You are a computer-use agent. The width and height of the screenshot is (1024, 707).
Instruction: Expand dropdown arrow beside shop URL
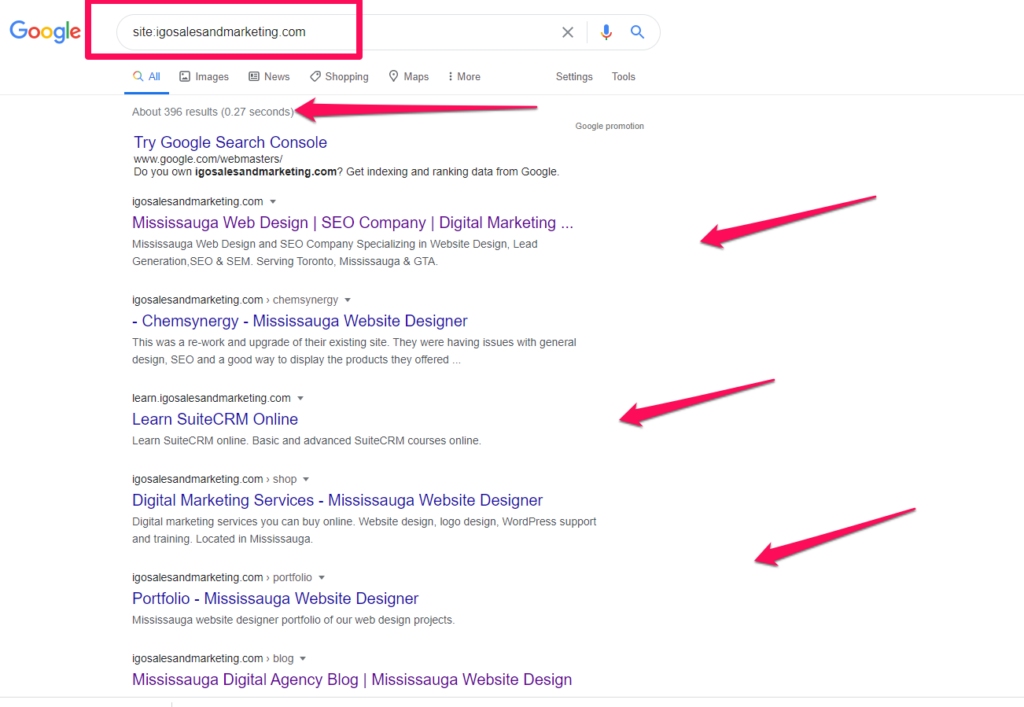tap(306, 479)
